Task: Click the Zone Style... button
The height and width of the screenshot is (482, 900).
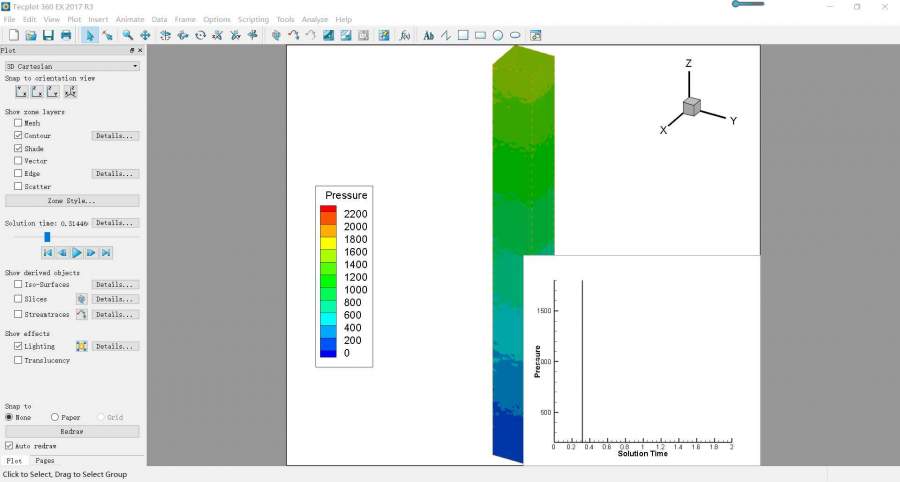Action: coord(72,200)
